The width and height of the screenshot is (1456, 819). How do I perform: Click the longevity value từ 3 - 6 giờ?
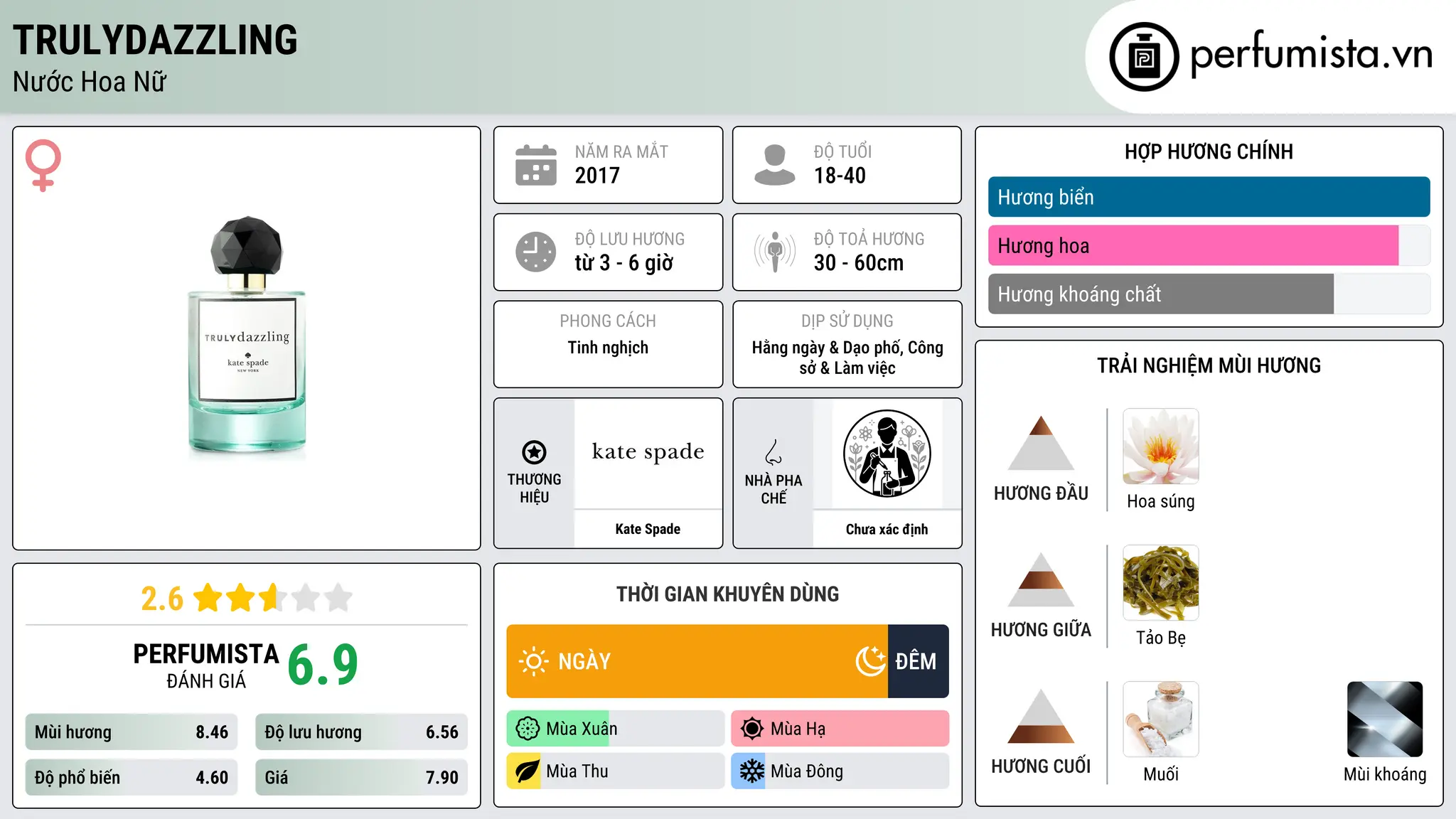624,263
